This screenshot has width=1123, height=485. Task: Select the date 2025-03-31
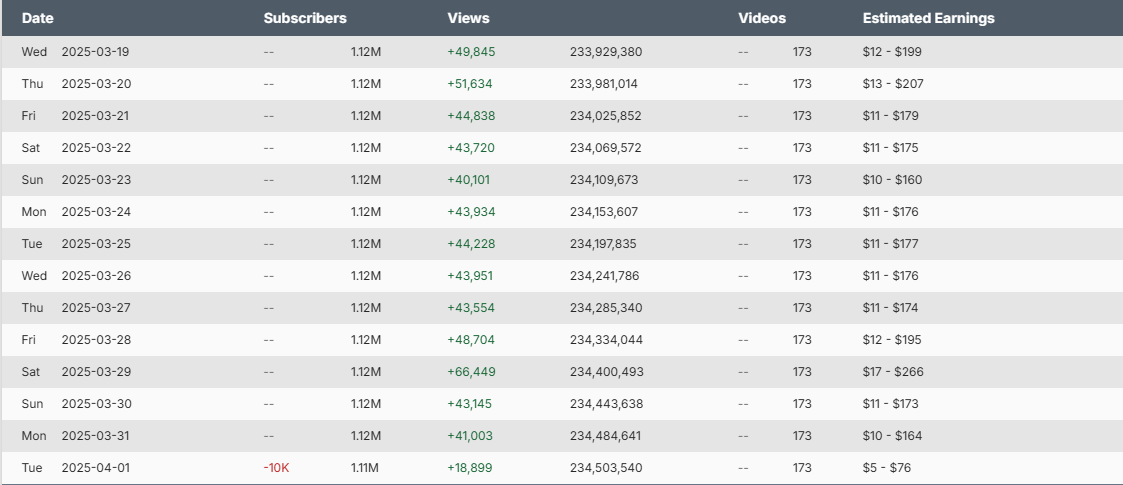pyautogui.click(x=96, y=436)
